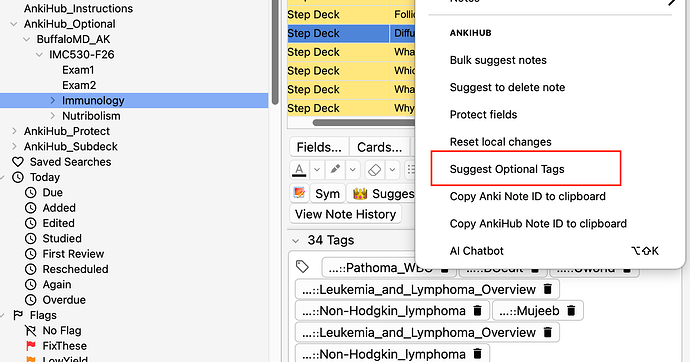Open the Fields... button
Screen dimensions: 690x362
tap(319, 147)
